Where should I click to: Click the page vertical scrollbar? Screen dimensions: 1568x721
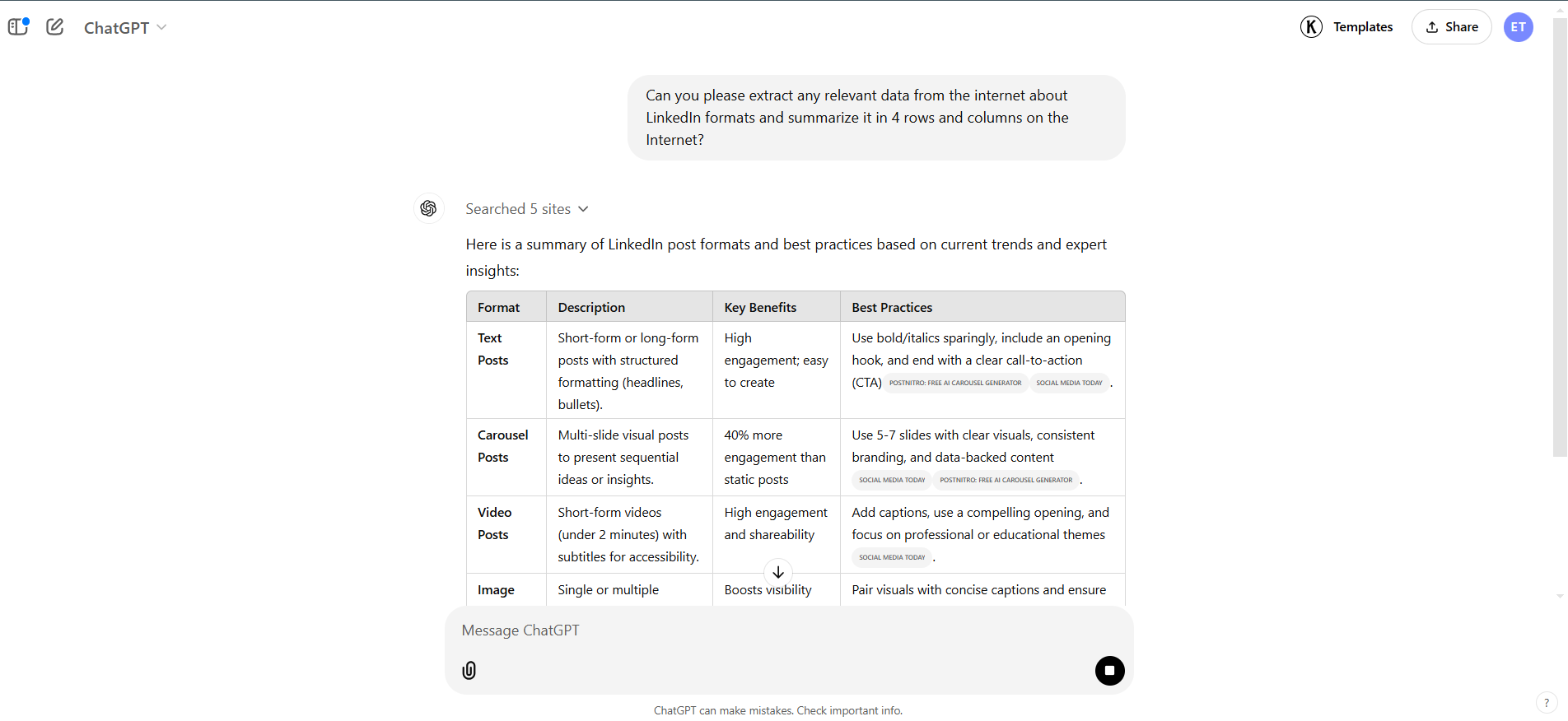pyautogui.click(x=1560, y=237)
